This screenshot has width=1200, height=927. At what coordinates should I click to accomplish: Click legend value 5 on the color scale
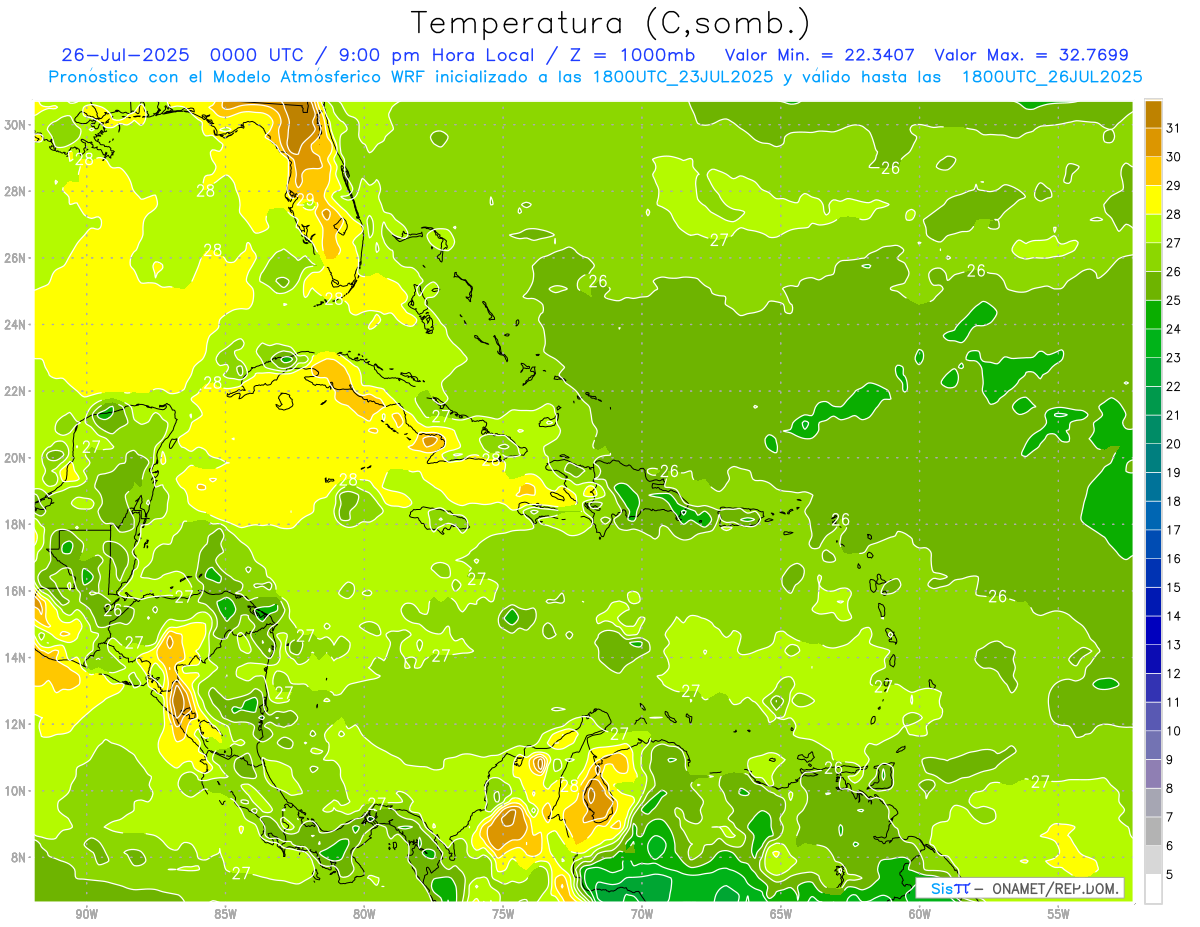pyautogui.click(x=1170, y=875)
